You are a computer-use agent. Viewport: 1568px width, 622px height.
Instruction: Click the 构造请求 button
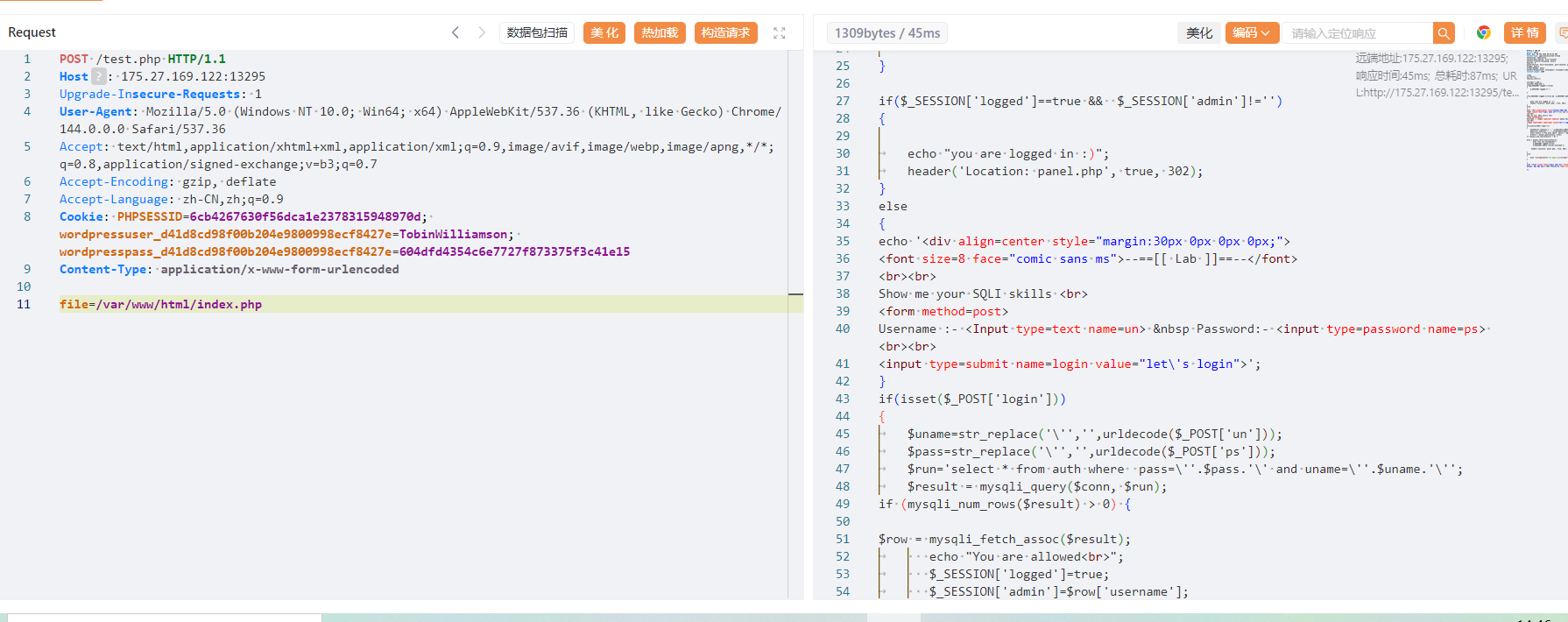(725, 32)
